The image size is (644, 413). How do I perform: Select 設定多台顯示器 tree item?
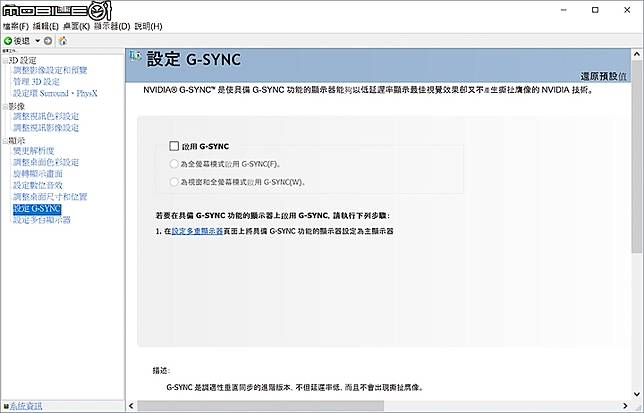pos(42,220)
